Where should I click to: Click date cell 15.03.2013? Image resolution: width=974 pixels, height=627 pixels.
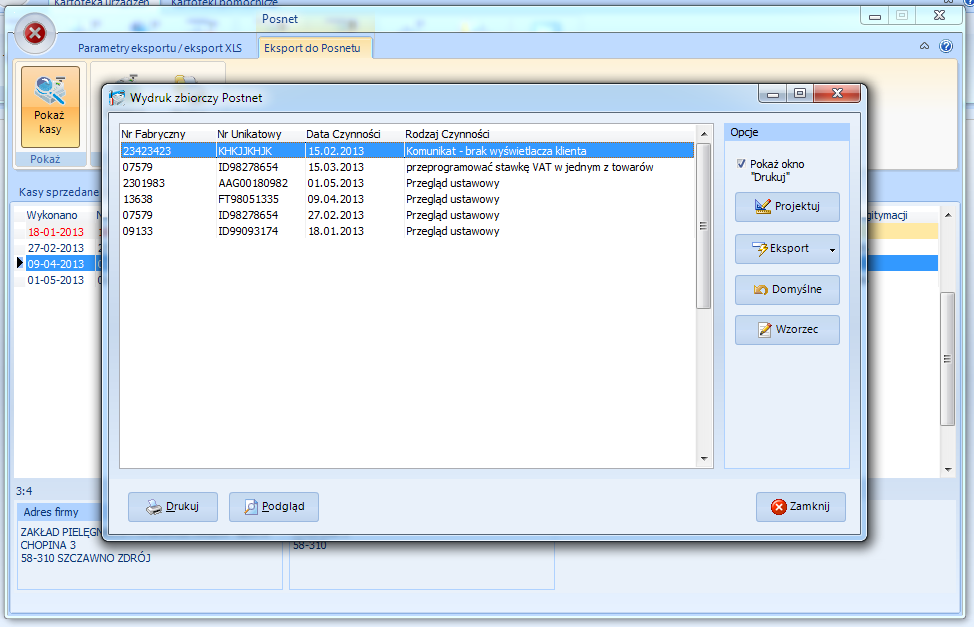(x=335, y=167)
